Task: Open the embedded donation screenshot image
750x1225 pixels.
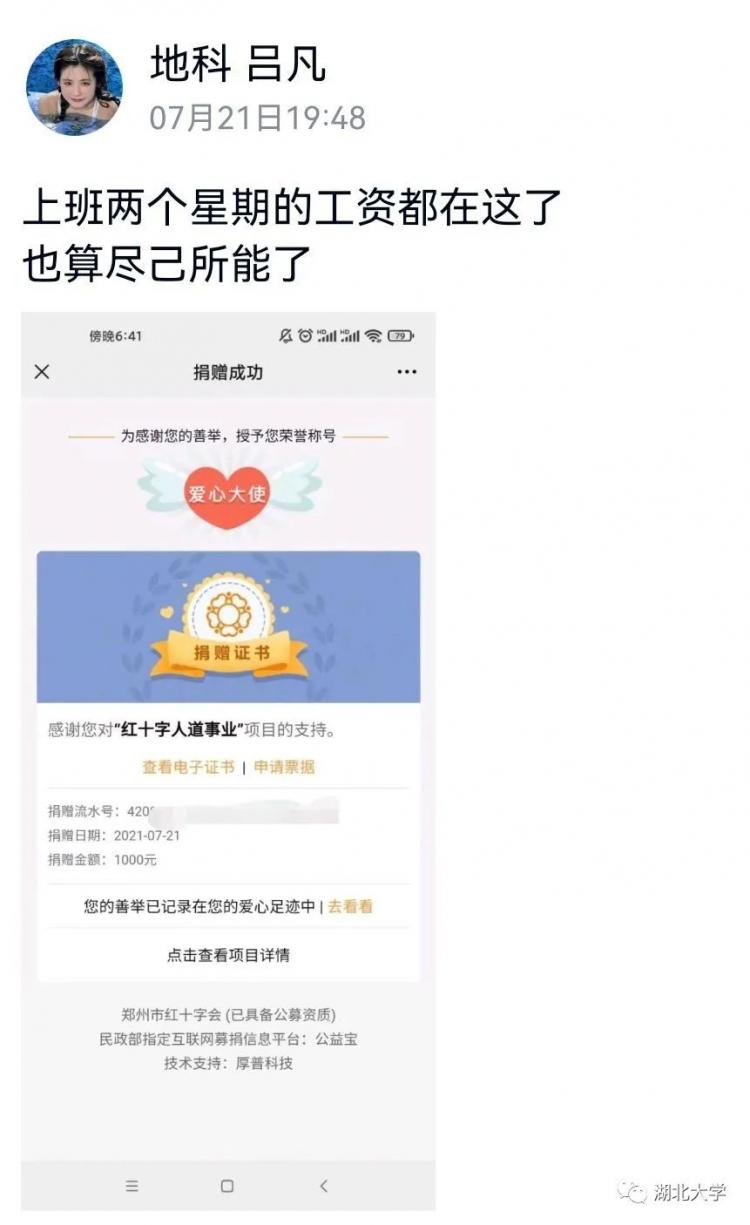Action: [x=228, y=762]
